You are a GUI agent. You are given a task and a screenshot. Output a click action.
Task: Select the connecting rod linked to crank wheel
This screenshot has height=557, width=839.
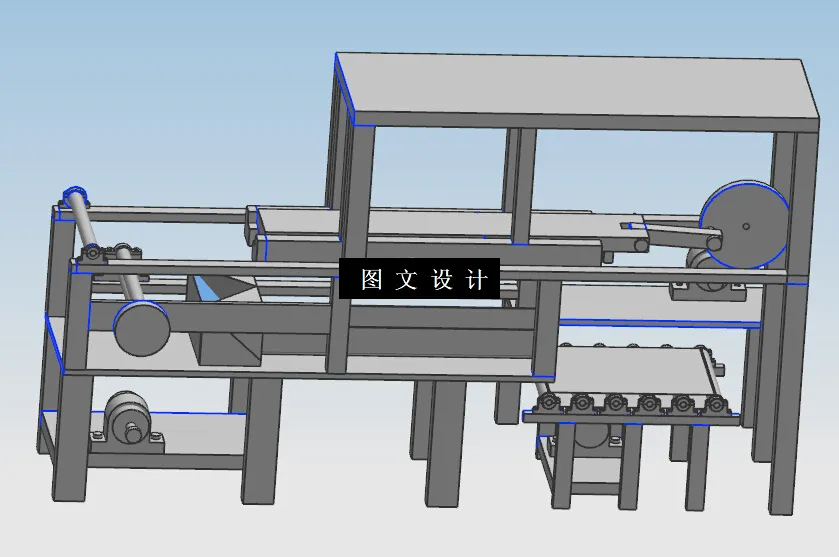pos(680,236)
